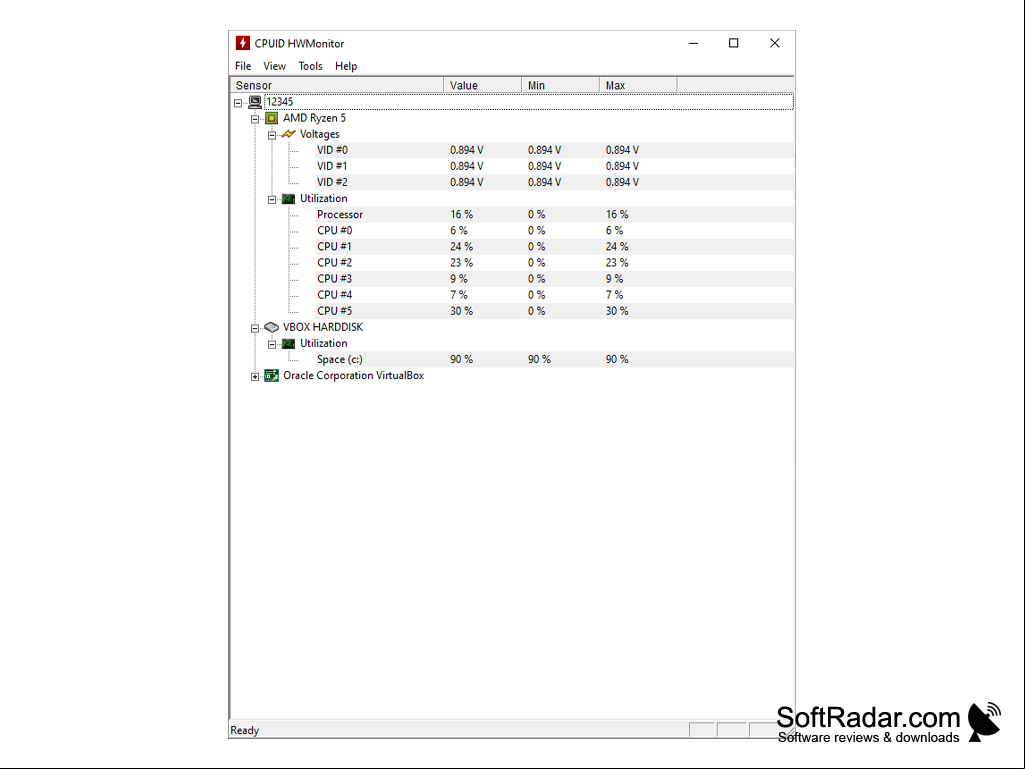Select the CPU #3 row
The width and height of the screenshot is (1025, 769).
point(554,279)
